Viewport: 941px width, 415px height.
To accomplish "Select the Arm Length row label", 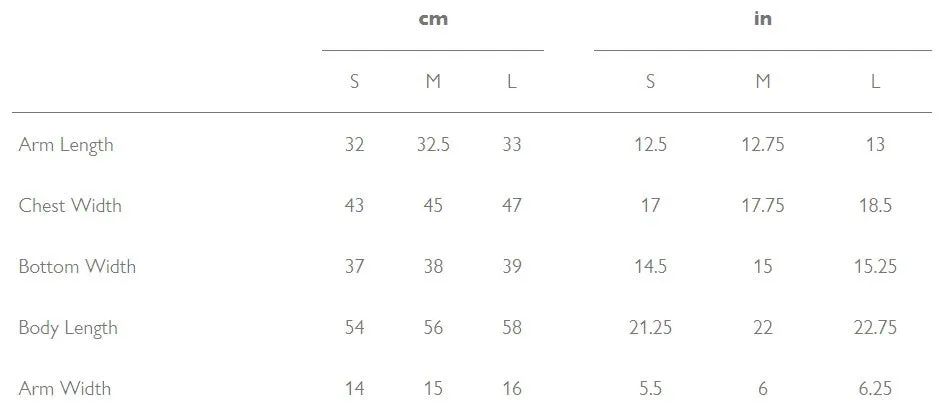I will (x=66, y=146).
